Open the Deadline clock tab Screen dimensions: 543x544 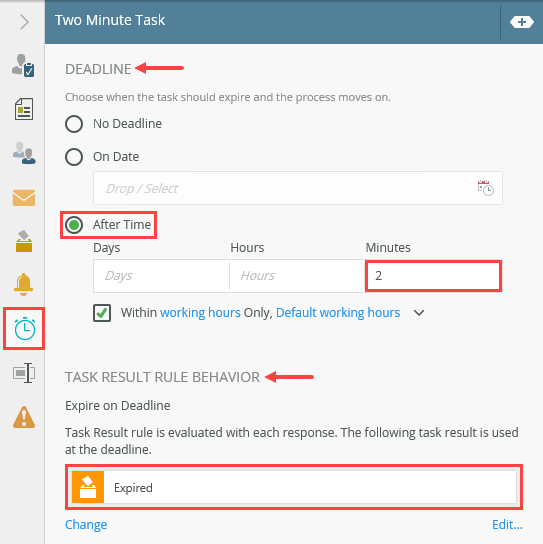(x=25, y=328)
